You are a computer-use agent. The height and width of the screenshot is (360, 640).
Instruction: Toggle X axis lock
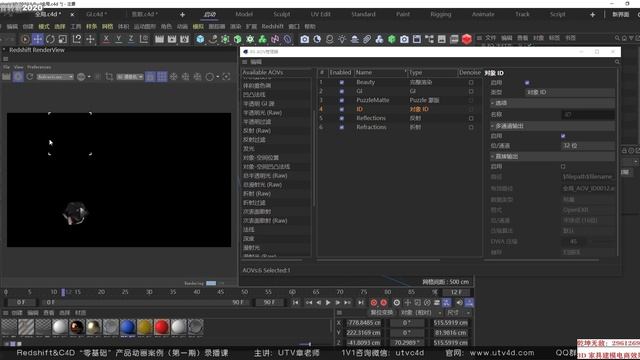point(106,39)
